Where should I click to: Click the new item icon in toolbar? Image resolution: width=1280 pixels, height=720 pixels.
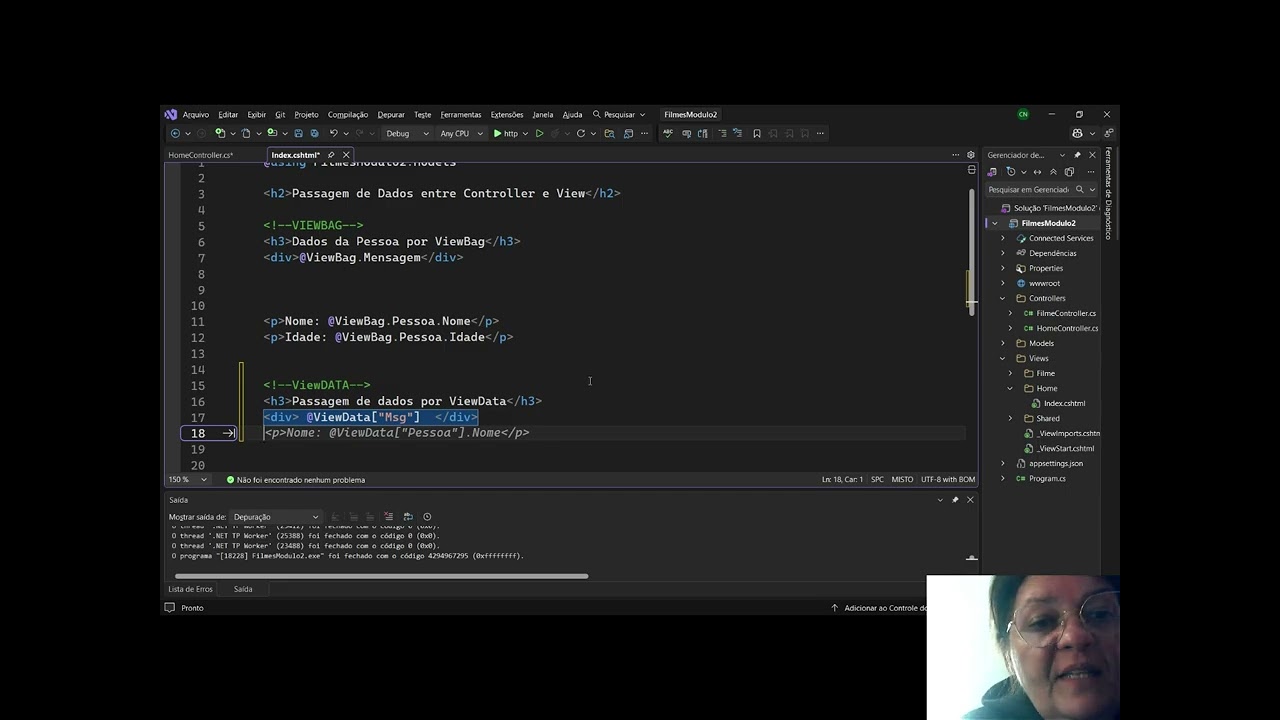click(220, 133)
